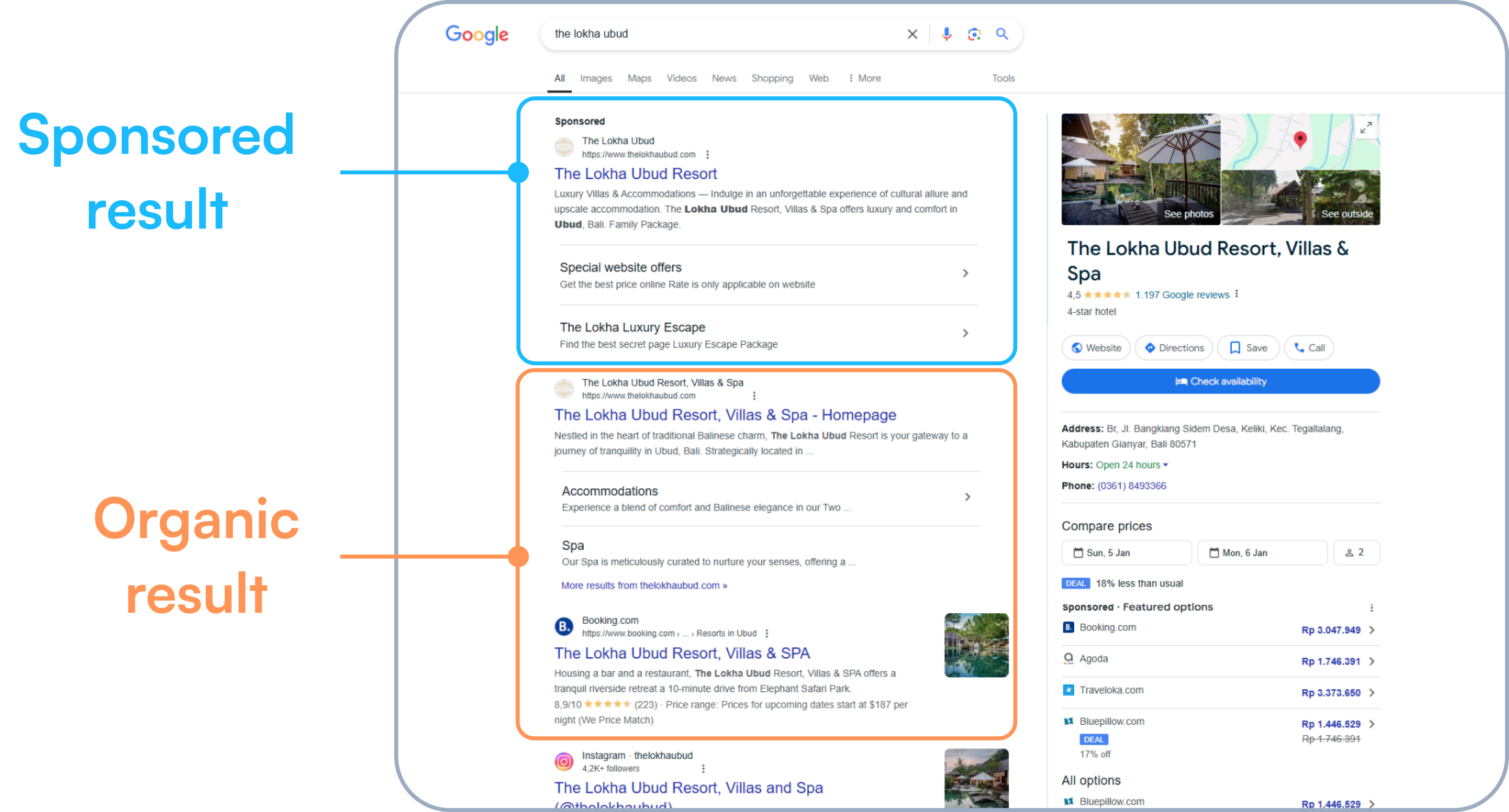Select the All results tab
Image resolution: width=1509 pixels, height=812 pixels.
click(x=559, y=78)
